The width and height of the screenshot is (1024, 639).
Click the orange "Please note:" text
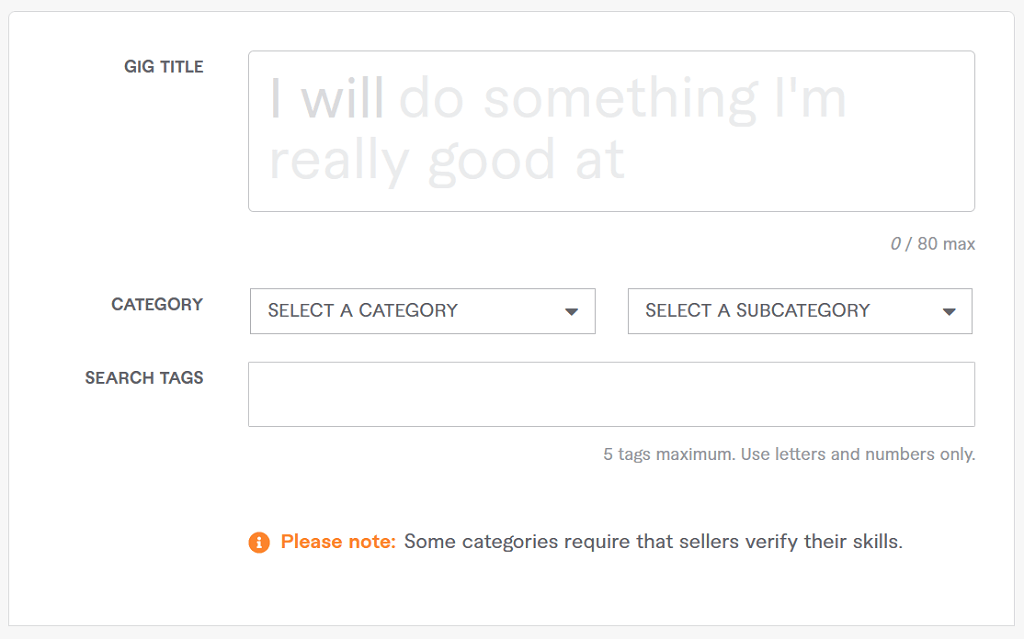pyautogui.click(x=338, y=542)
